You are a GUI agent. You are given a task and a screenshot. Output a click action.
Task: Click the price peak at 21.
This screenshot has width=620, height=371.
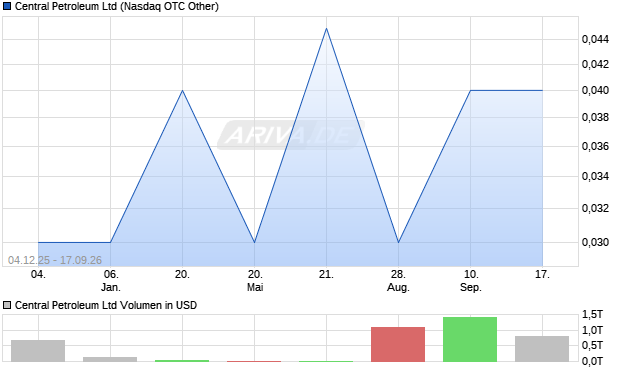(326, 28)
